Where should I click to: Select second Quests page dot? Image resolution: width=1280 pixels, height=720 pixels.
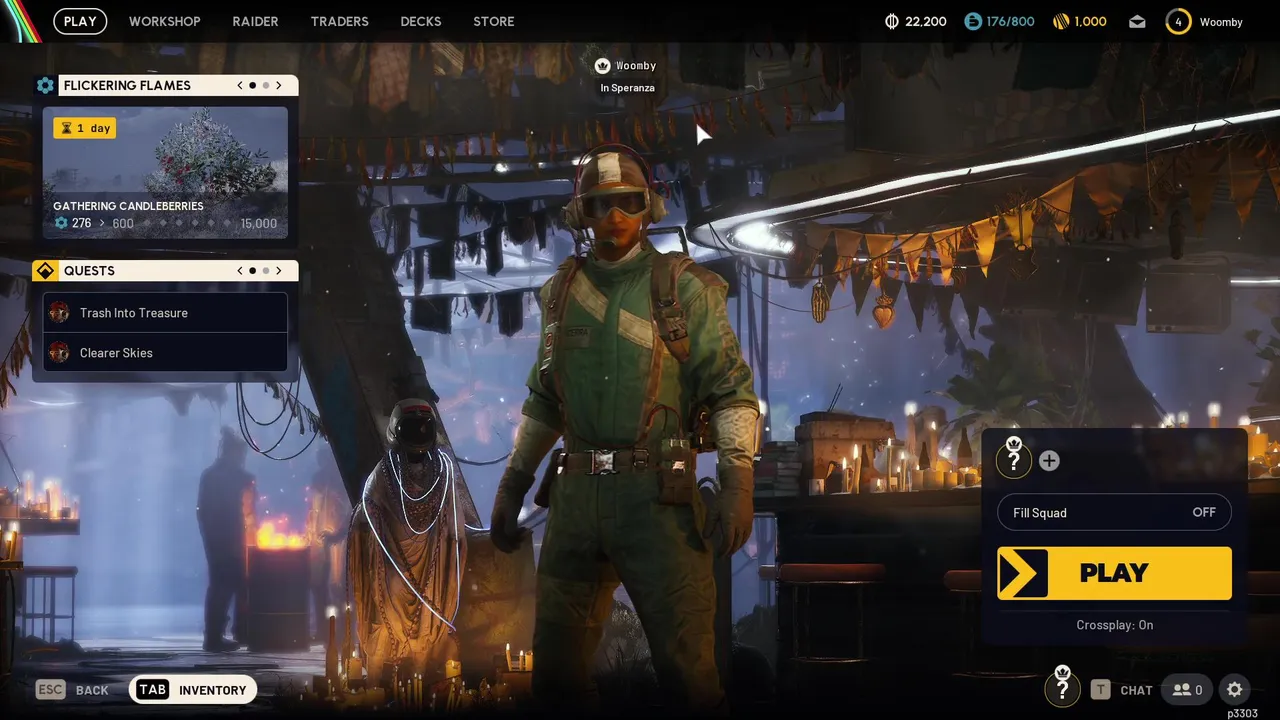265,271
